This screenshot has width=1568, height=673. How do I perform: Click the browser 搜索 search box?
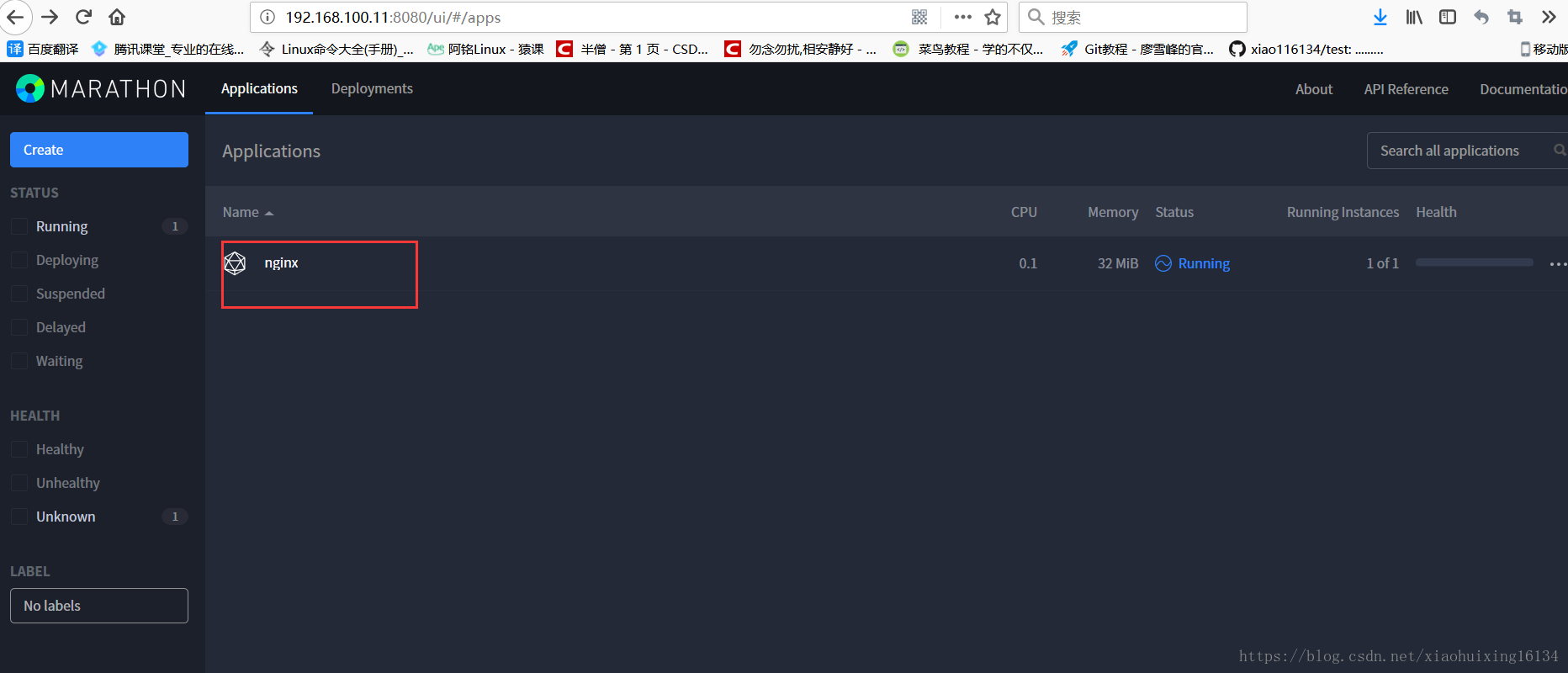click(1133, 17)
